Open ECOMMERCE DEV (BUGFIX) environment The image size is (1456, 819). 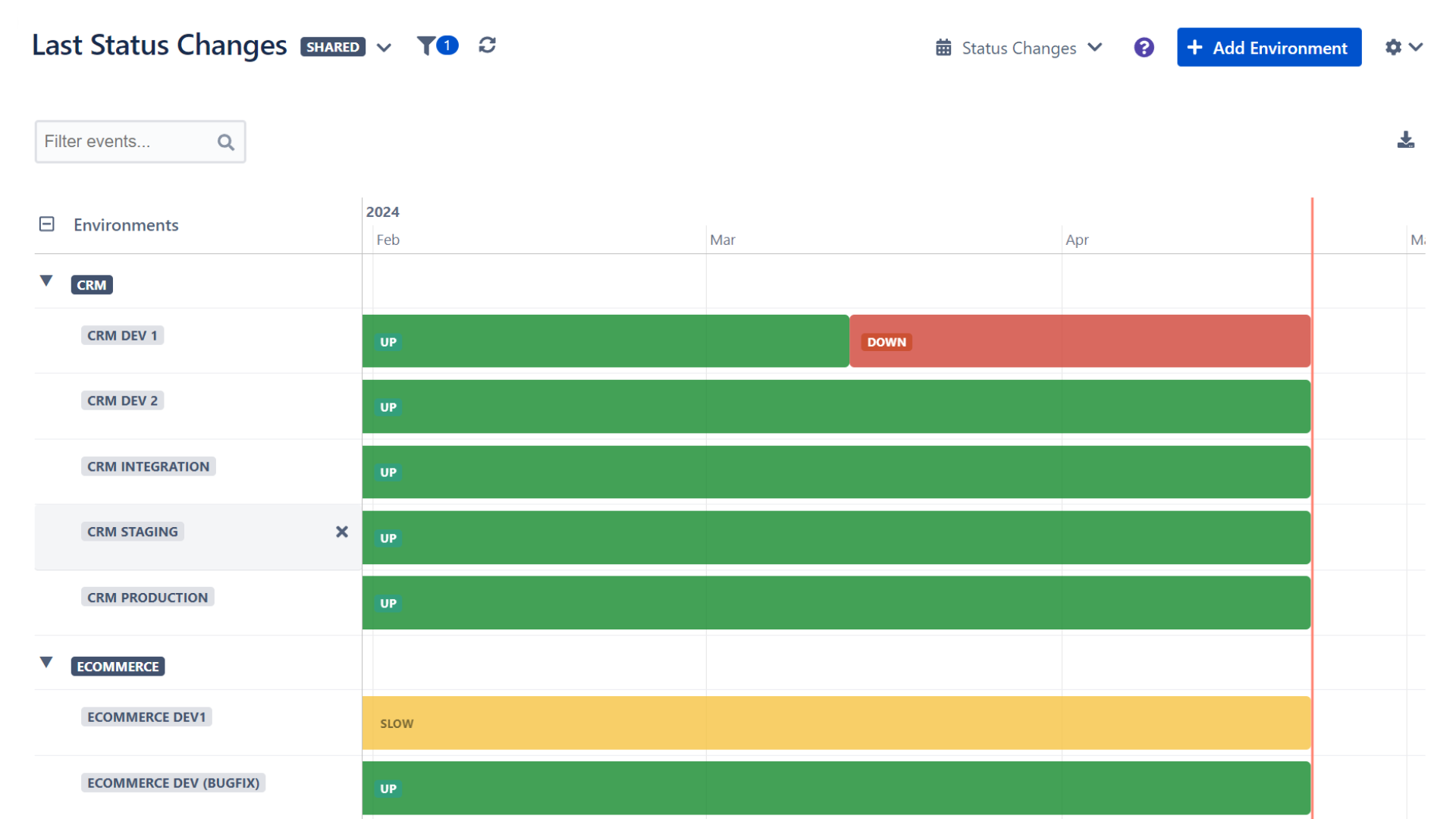173,783
